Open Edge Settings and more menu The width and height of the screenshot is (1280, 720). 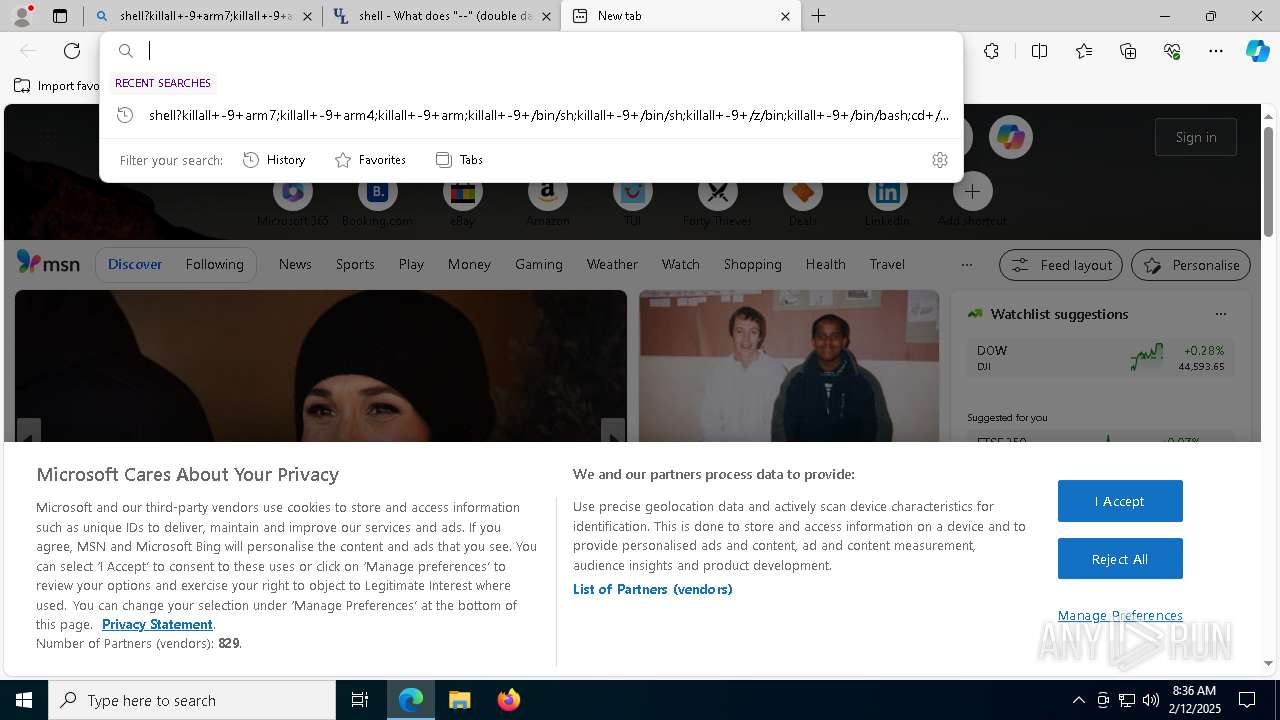(x=1216, y=51)
